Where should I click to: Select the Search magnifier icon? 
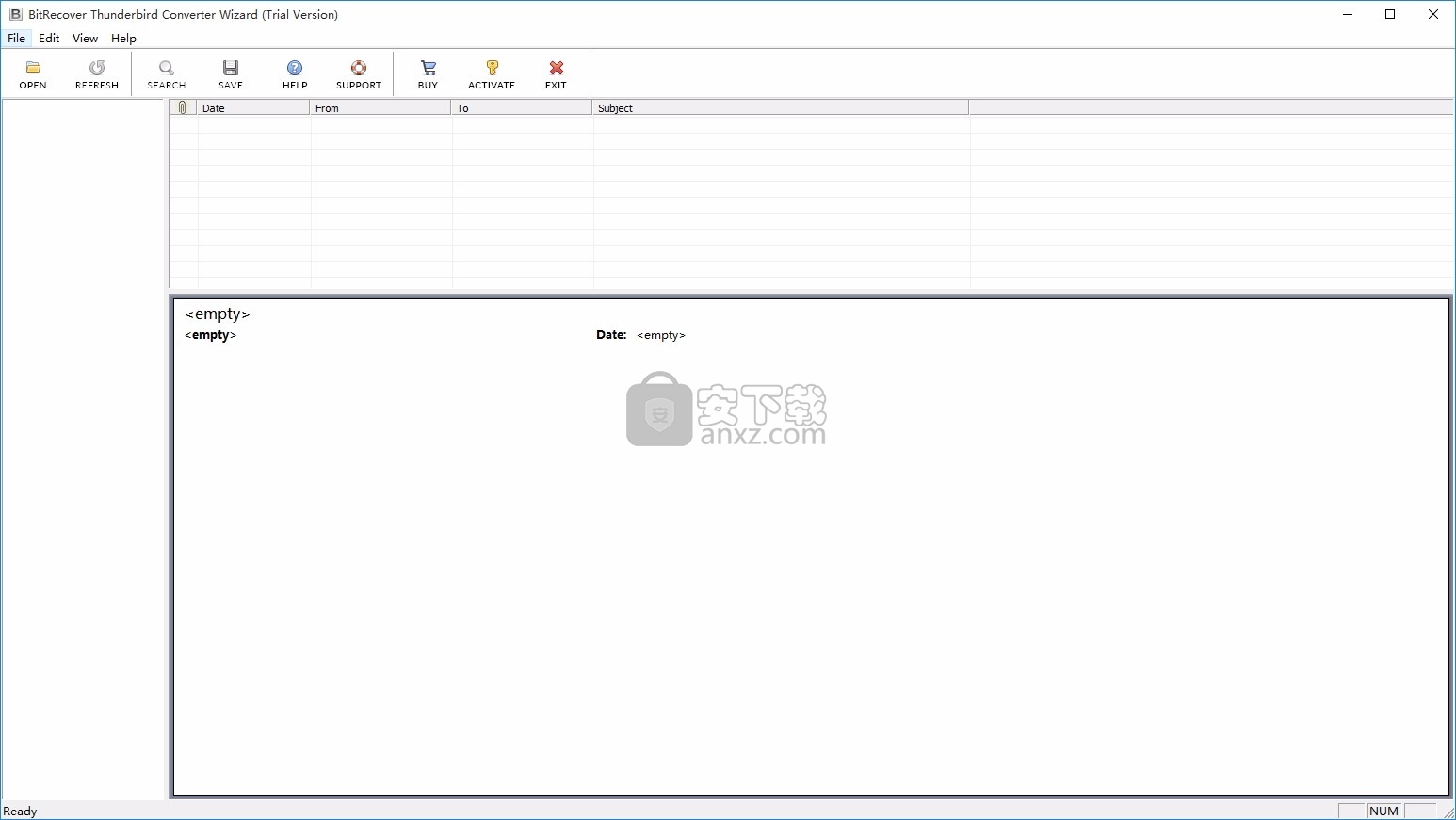pos(167,69)
